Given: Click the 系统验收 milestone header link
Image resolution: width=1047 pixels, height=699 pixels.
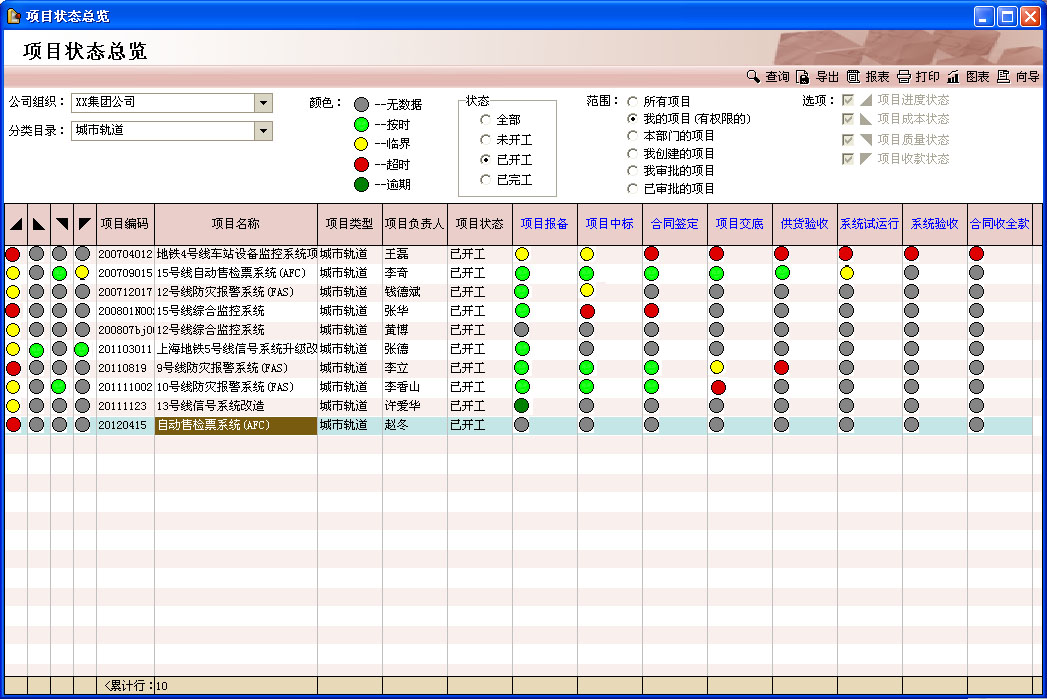Looking at the screenshot, I should (x=934, y=224).
